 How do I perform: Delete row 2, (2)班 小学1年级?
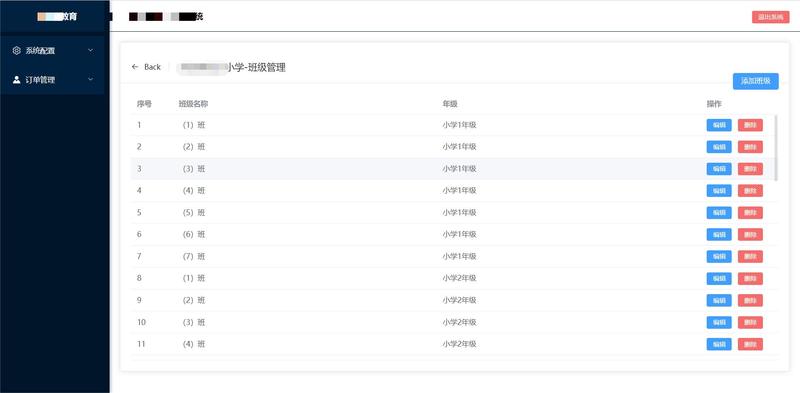pos(750,147)
